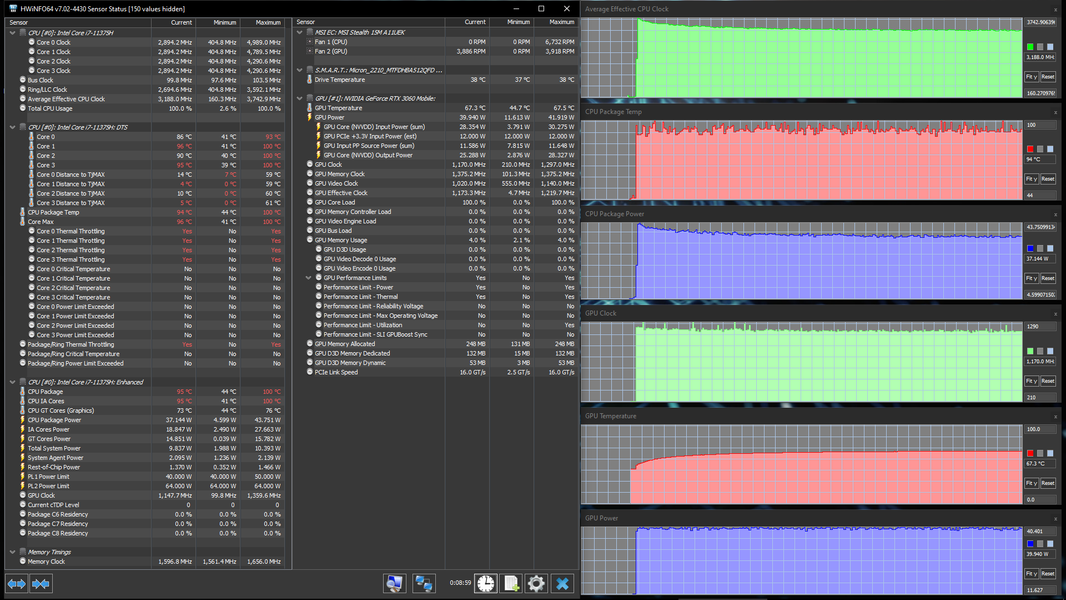Screen dimensions: 1066x600
Task: Open sensor settings with the gear icon
Action: 536,583
